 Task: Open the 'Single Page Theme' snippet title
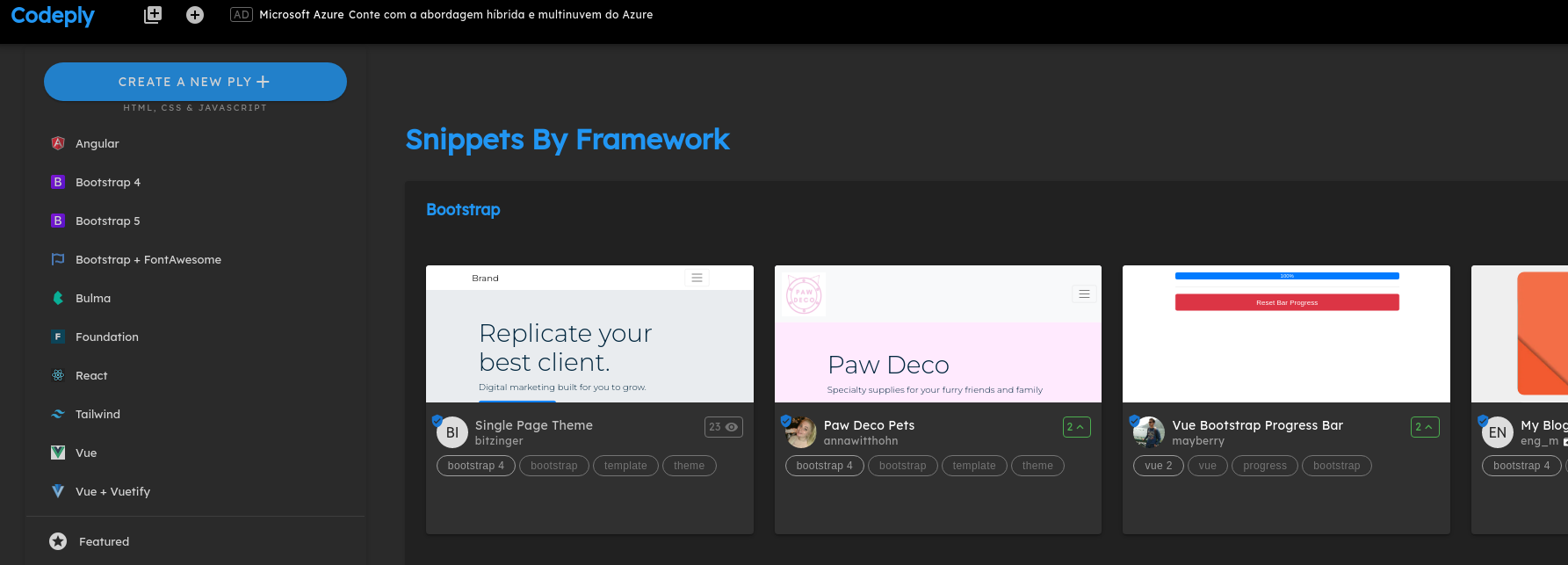click(x=534, y=425)
